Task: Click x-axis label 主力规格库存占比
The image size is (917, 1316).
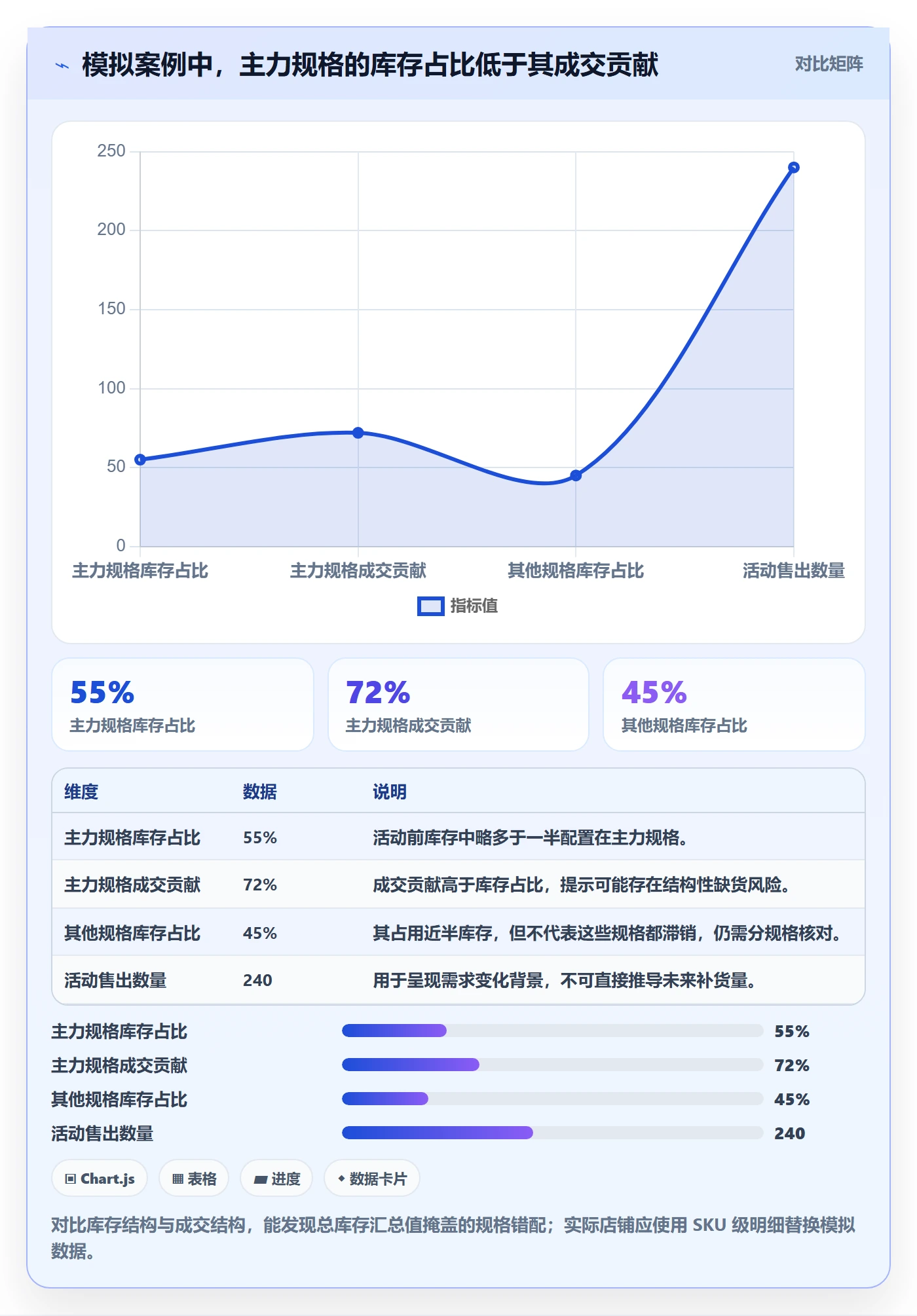Action: [140, 571]
